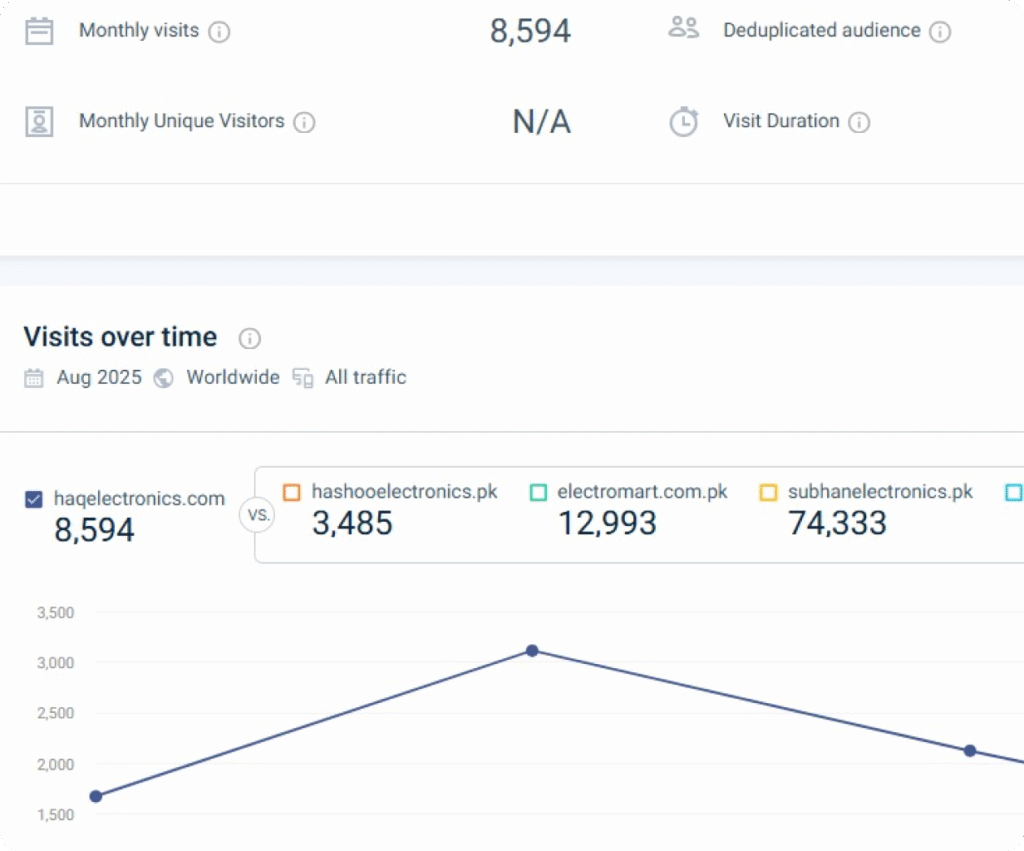Uncheck the haqelectronics.com checkbox
Screen dimensions: 1024x851
[34, 499]
